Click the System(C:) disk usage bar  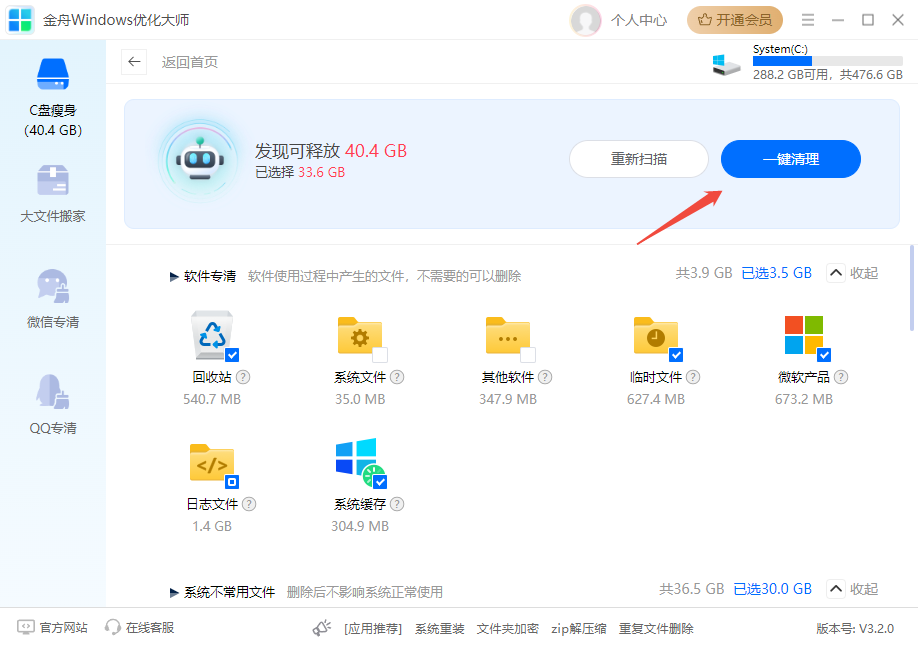click(x=828, y=61)
